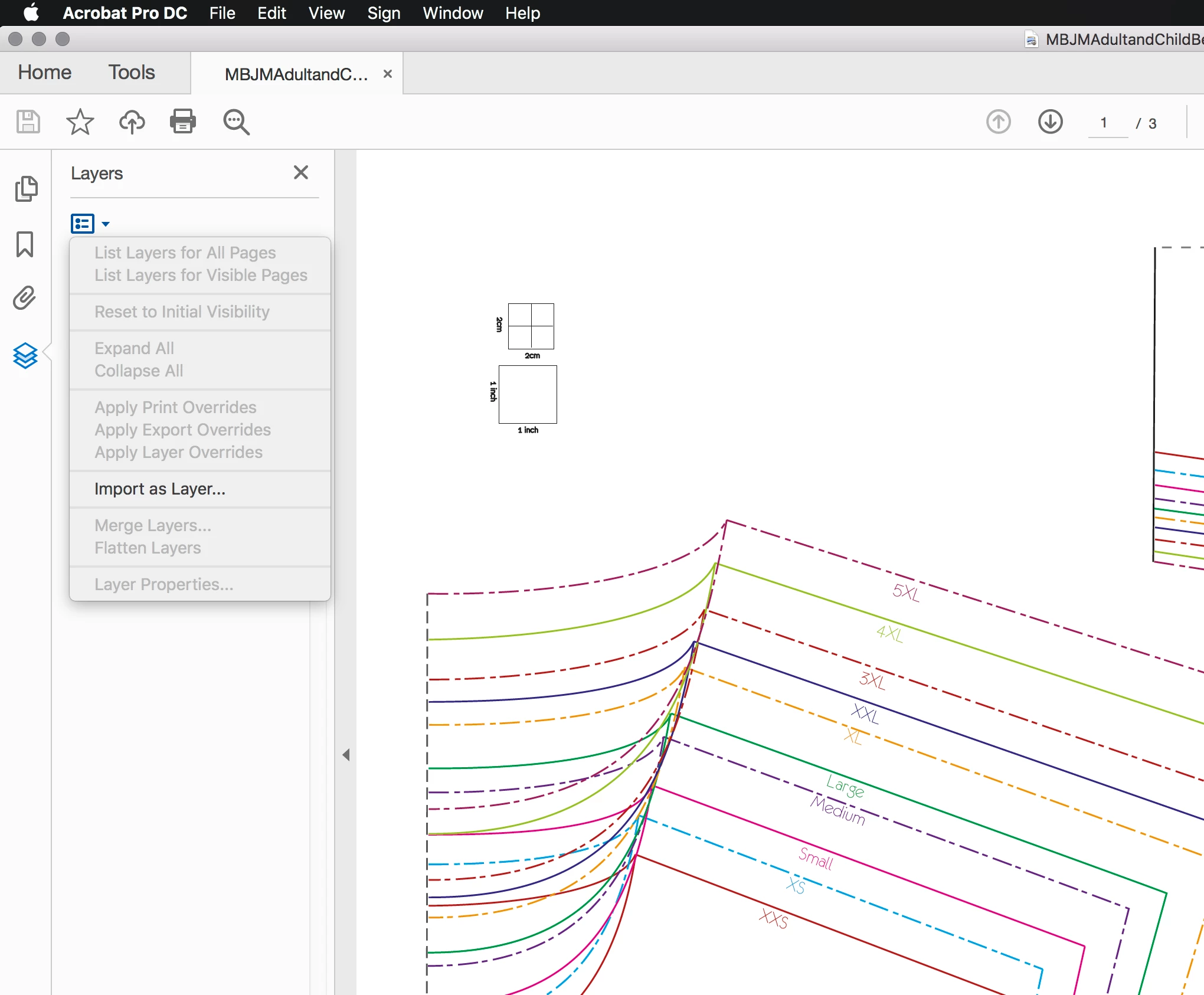
Task: Open the View menu
Action: (326, 13)
